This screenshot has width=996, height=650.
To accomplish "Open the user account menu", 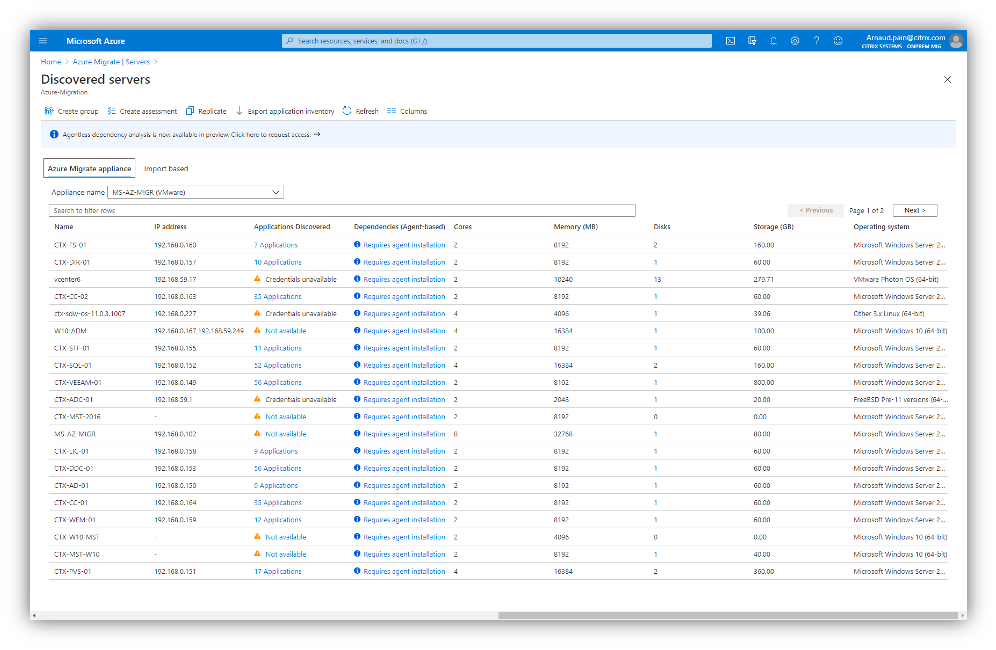I will pos(956,41).
